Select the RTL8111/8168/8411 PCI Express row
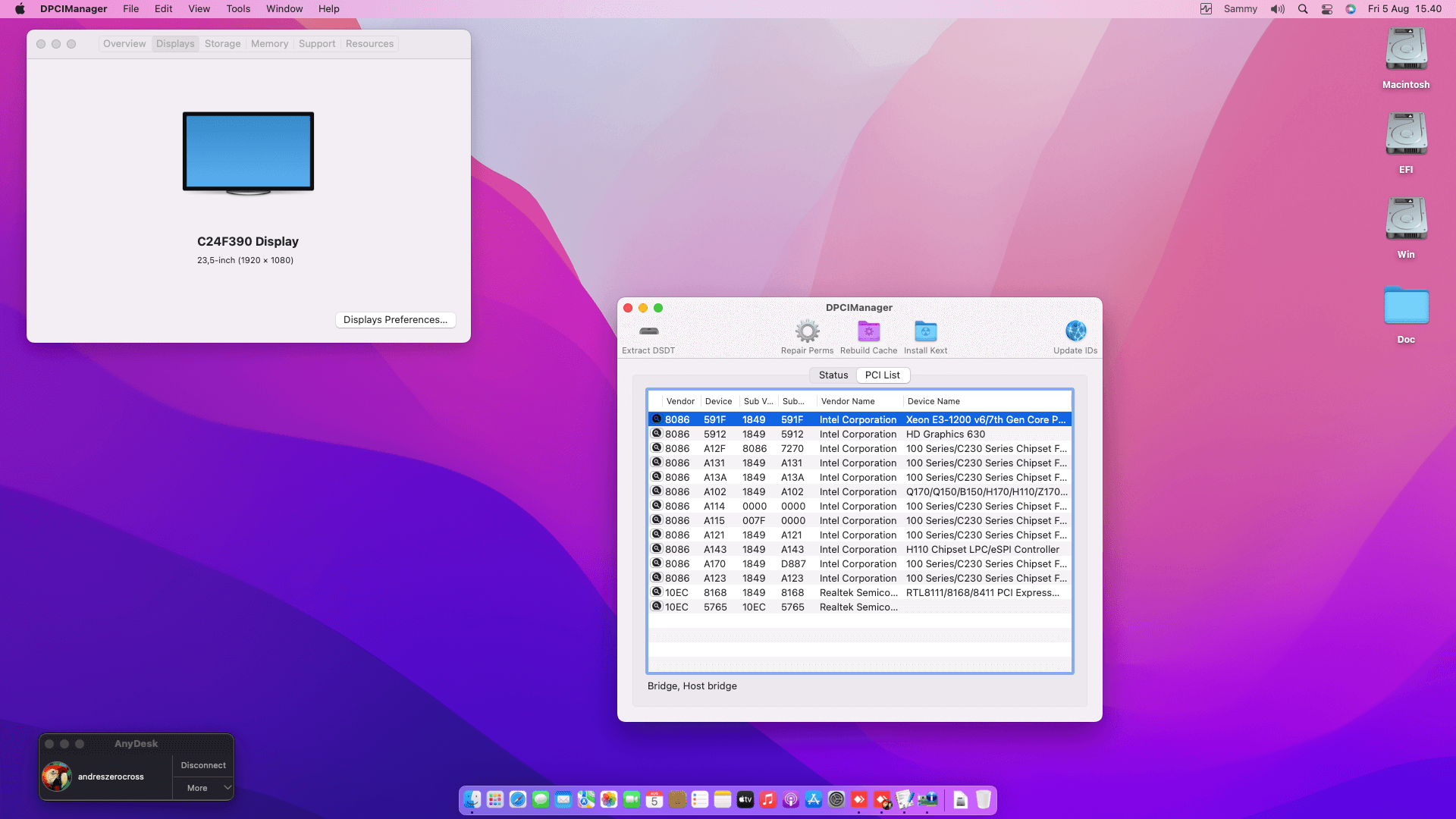This screenshot has height=819, width=1456. point(981,593)
